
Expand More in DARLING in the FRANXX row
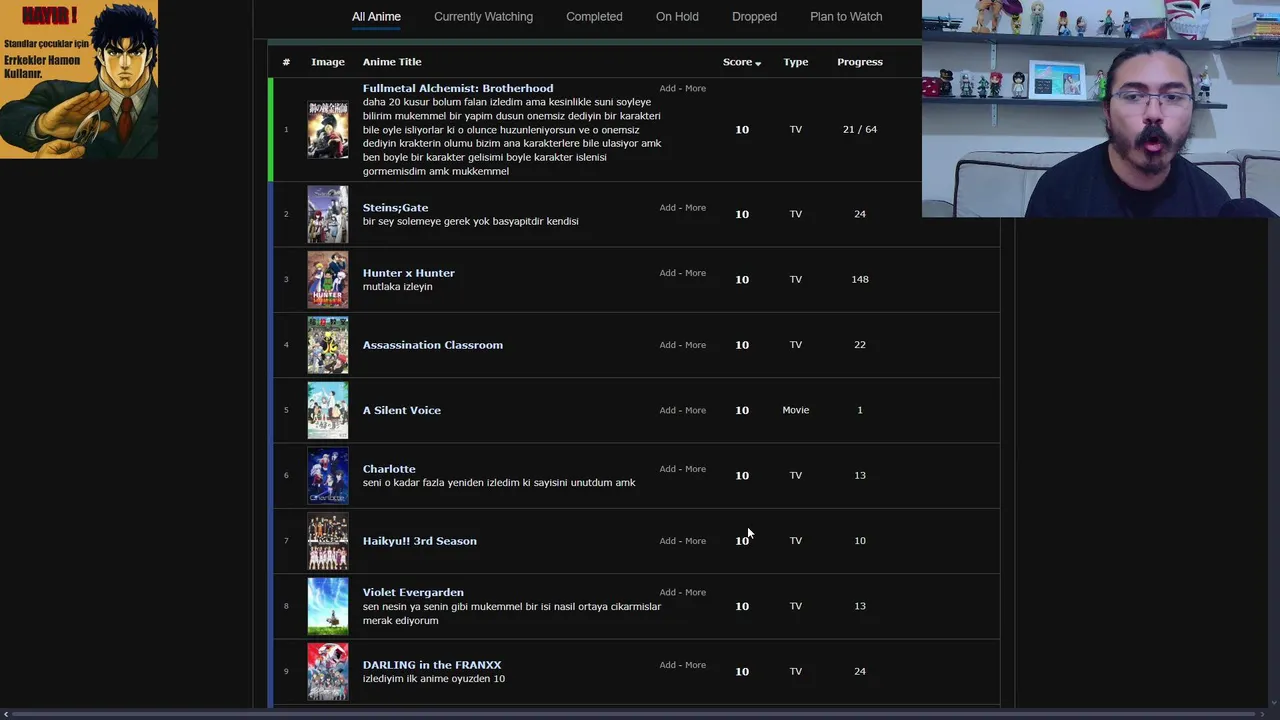[695, 665]
